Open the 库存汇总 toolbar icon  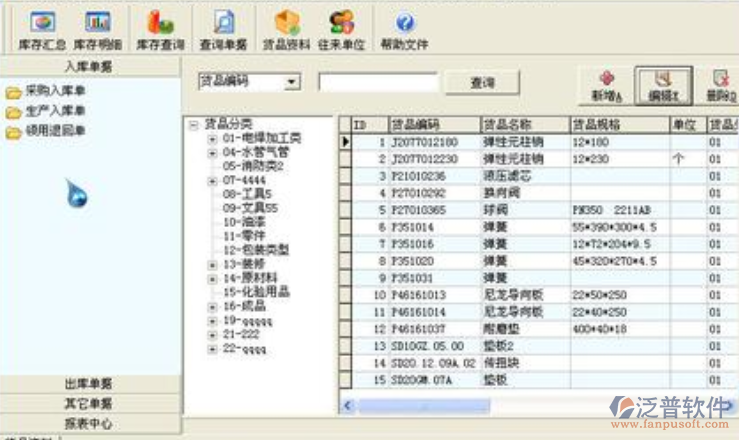tap(40, 30)
